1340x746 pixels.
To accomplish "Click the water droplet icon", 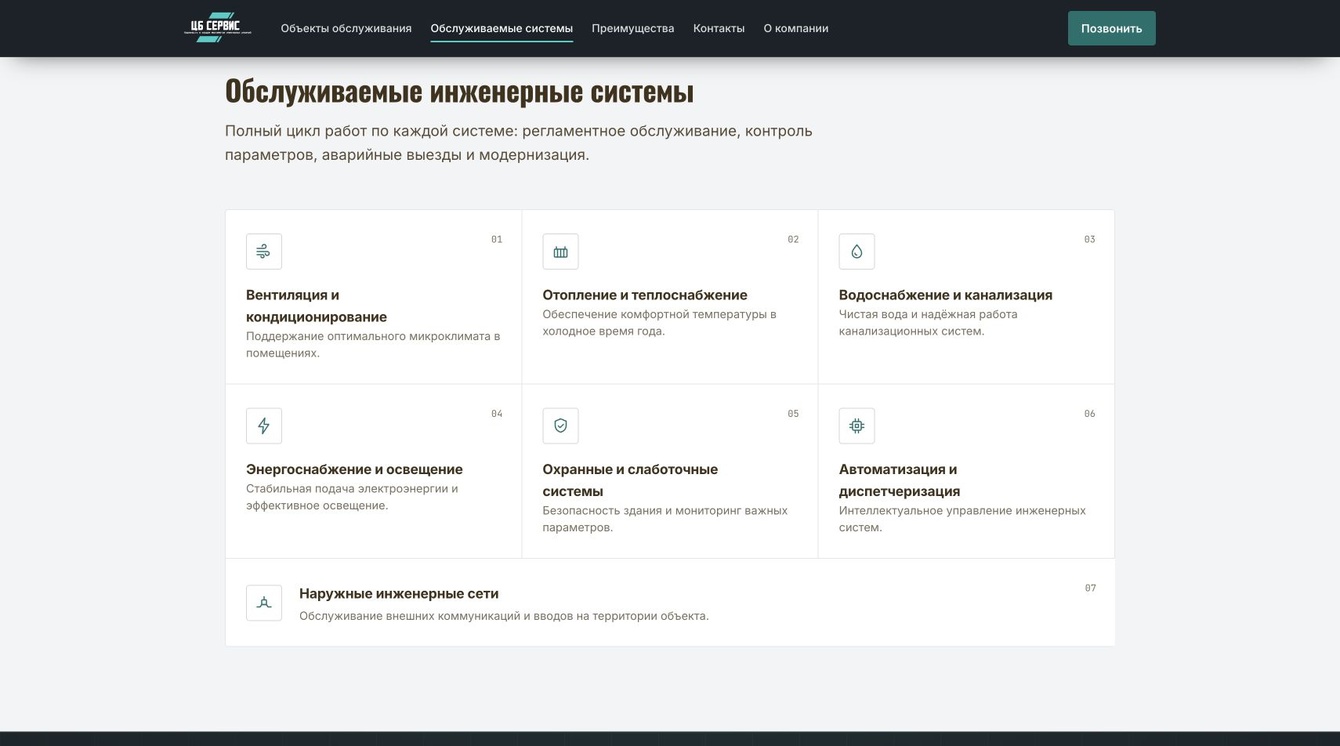I will coord(857,252).
